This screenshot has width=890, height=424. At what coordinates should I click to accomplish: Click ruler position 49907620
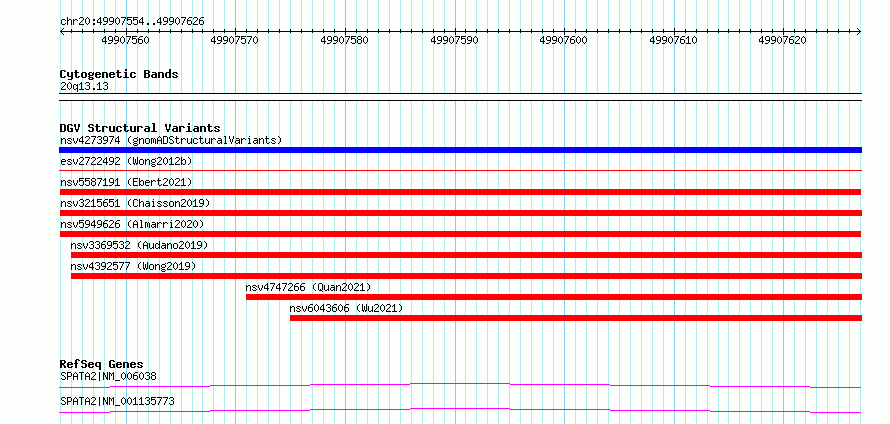point(782,40)
